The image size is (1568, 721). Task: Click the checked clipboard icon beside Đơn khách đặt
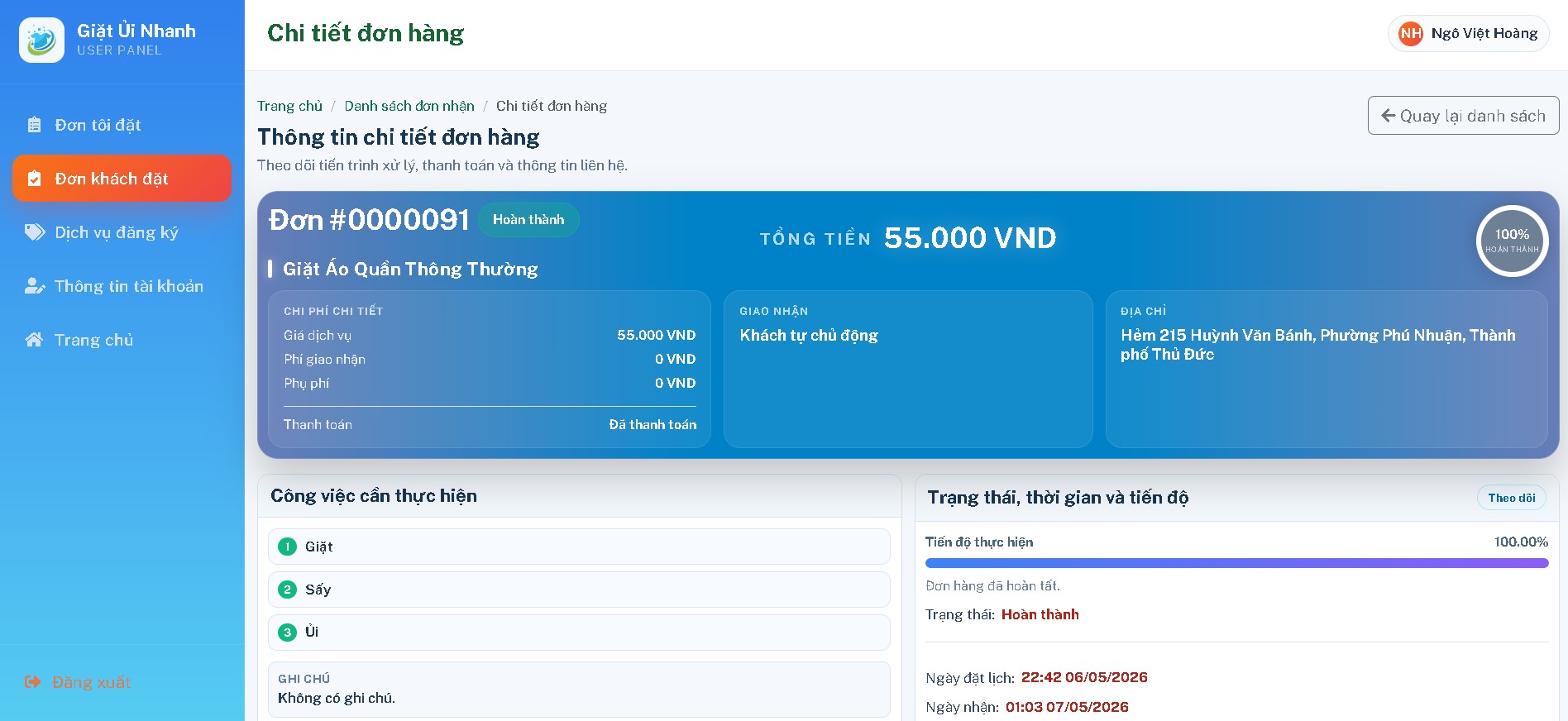[34, 179]
